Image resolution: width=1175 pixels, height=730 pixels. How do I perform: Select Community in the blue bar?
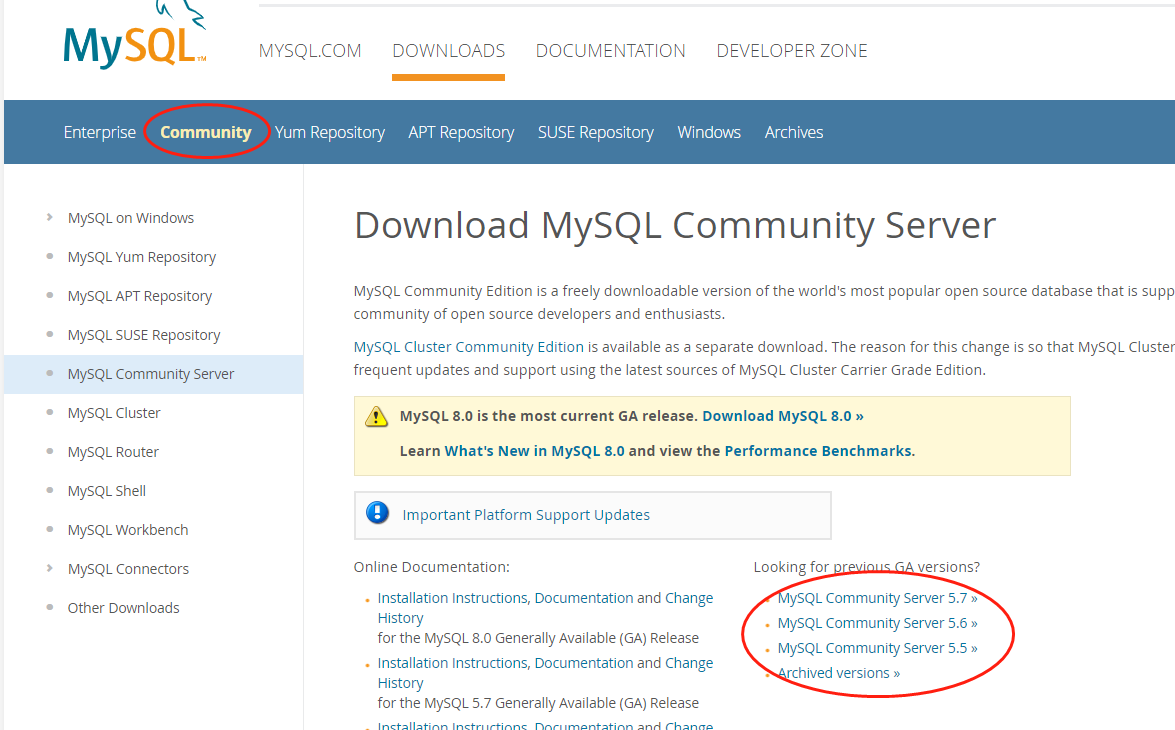205,132
